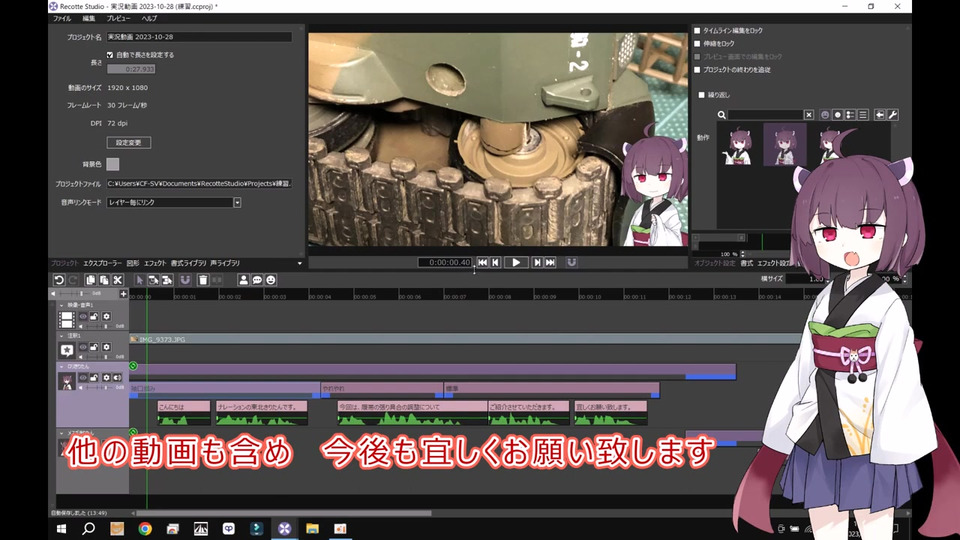
Task: Click the trash Delete icon
Action: (203, 280)
